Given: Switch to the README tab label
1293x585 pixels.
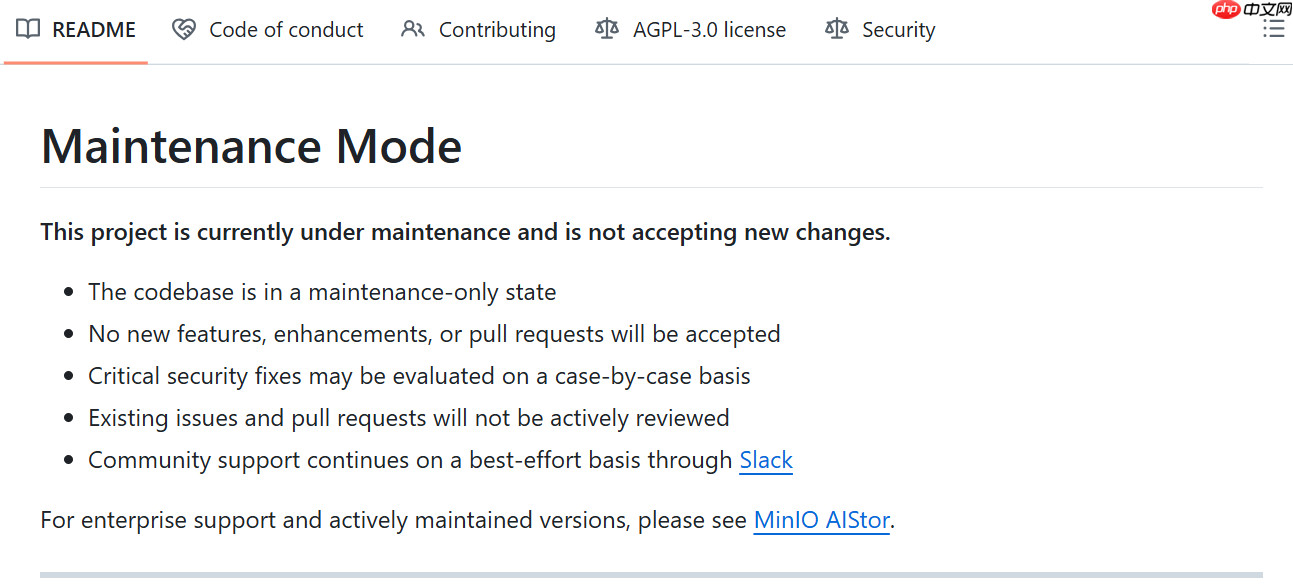Looking at the screenshot, I should tap(94, 30).
